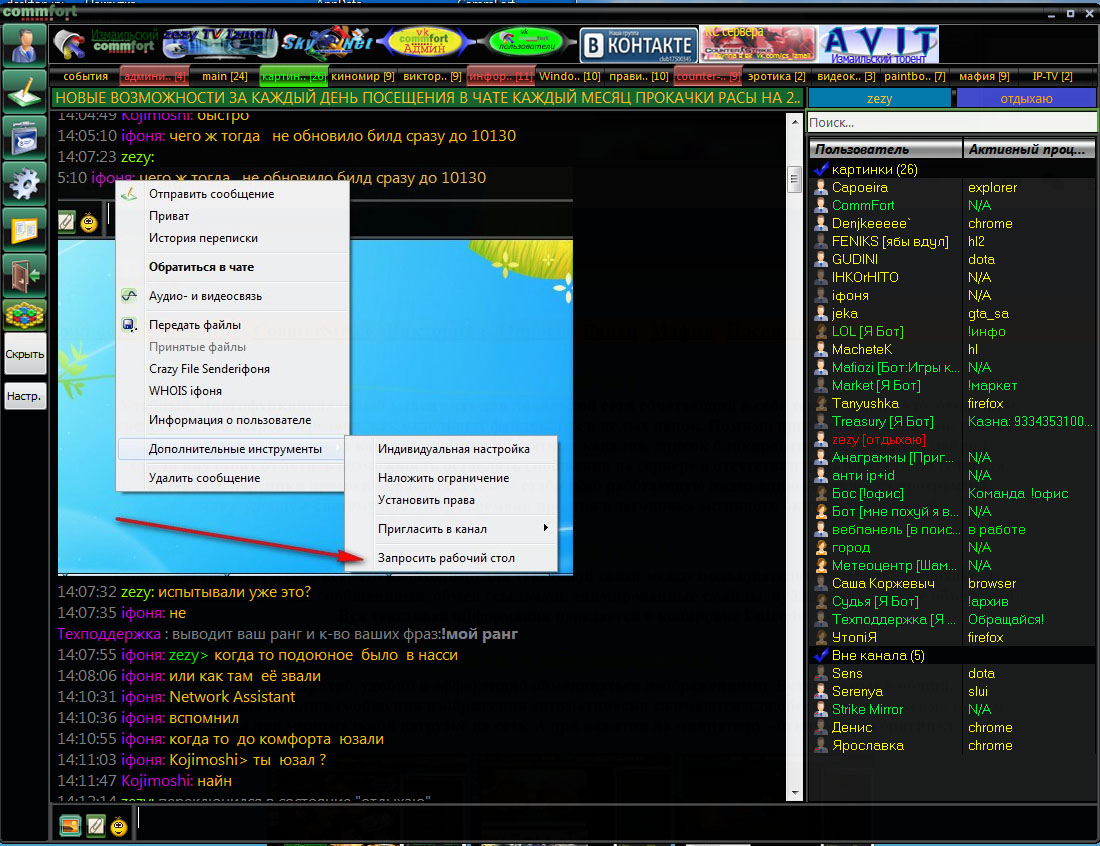Switch to the main [24] channel tab

(x=224, y=76)
